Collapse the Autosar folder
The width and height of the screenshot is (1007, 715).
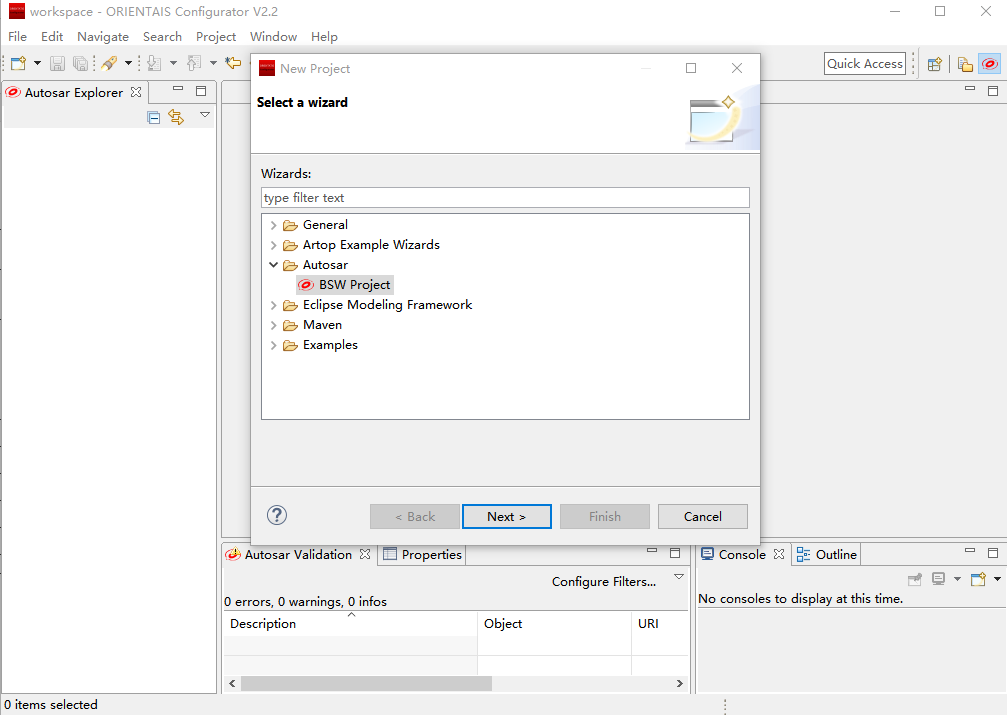(x=274, y=265)
